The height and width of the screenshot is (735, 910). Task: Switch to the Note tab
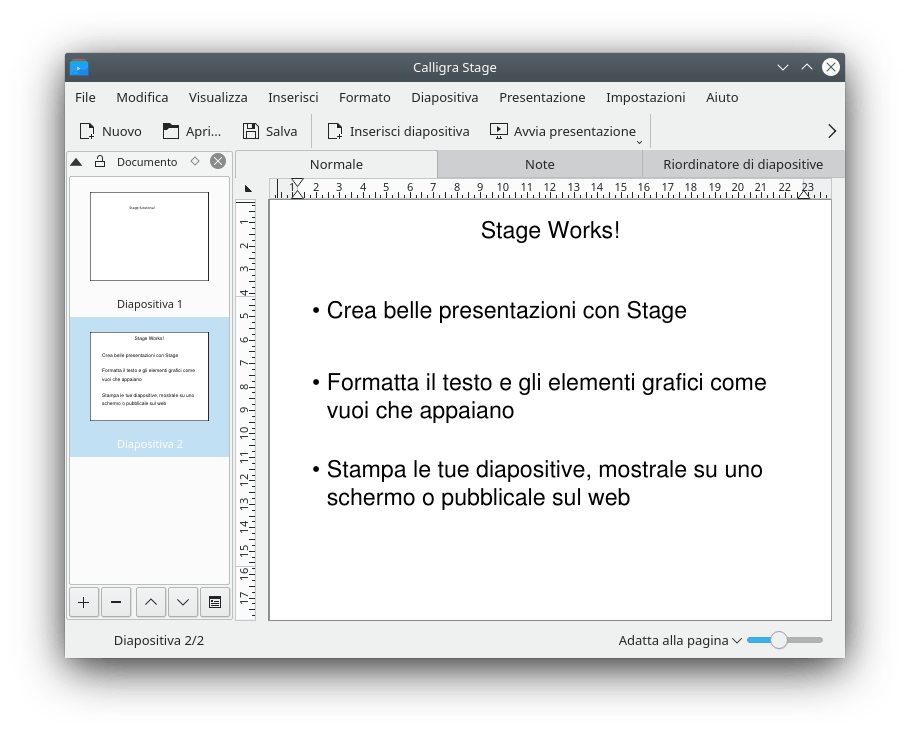coord(539,164)
